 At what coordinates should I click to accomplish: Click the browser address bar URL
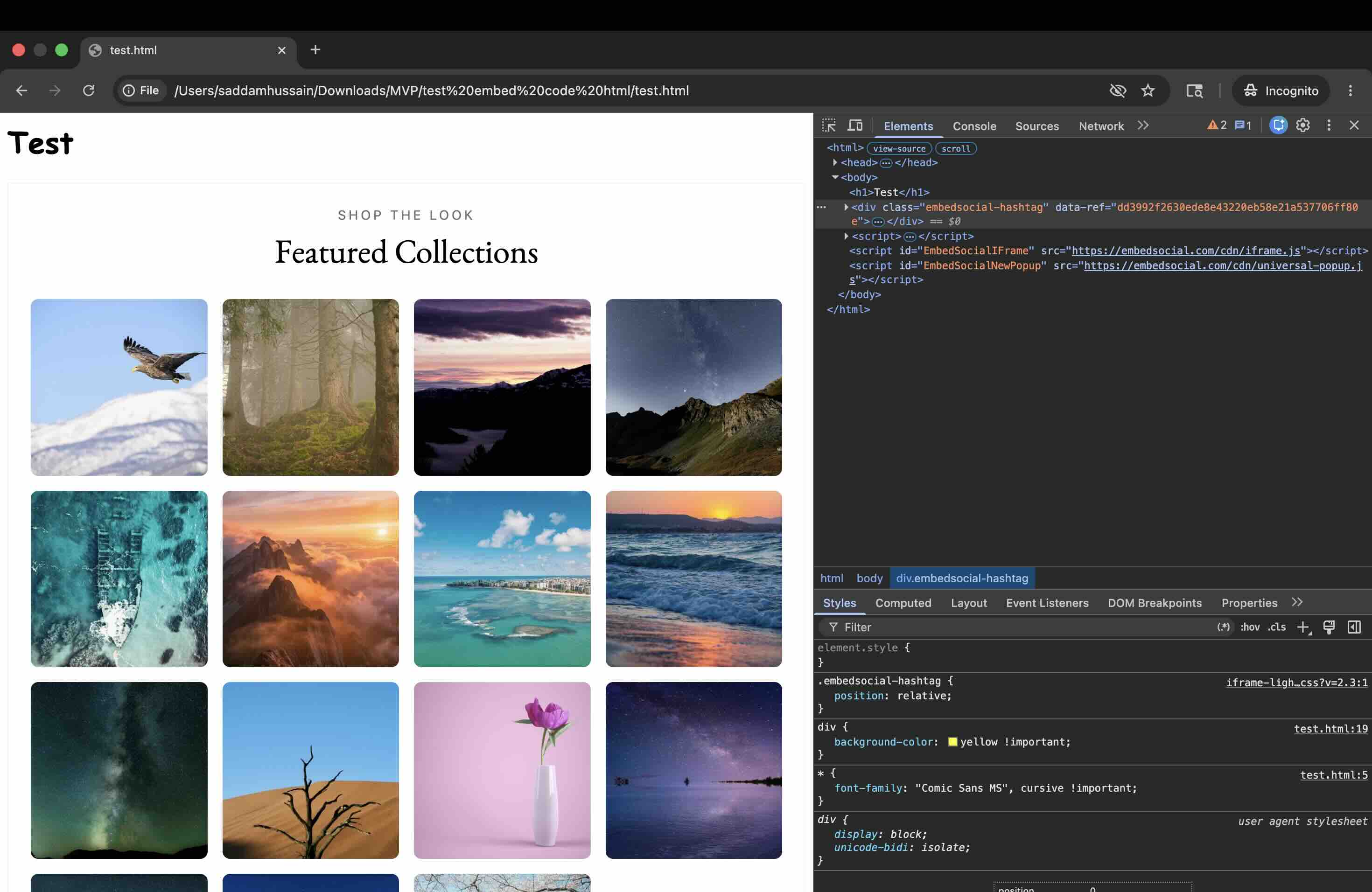431,91
